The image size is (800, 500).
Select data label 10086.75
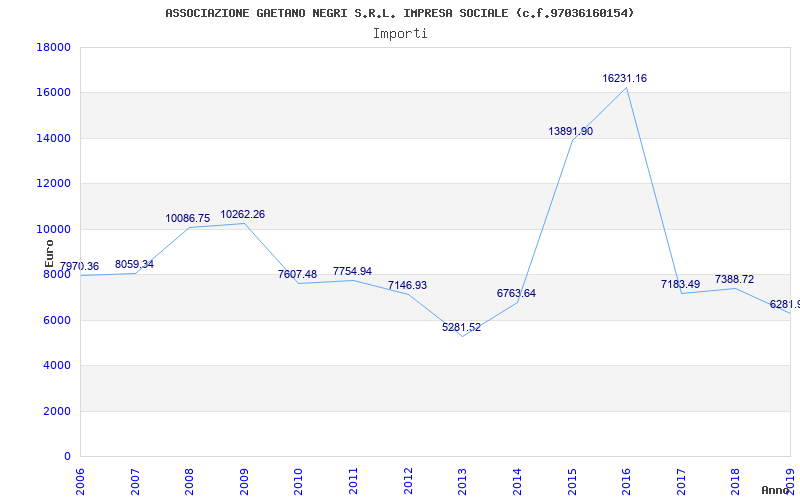point(187,218)
